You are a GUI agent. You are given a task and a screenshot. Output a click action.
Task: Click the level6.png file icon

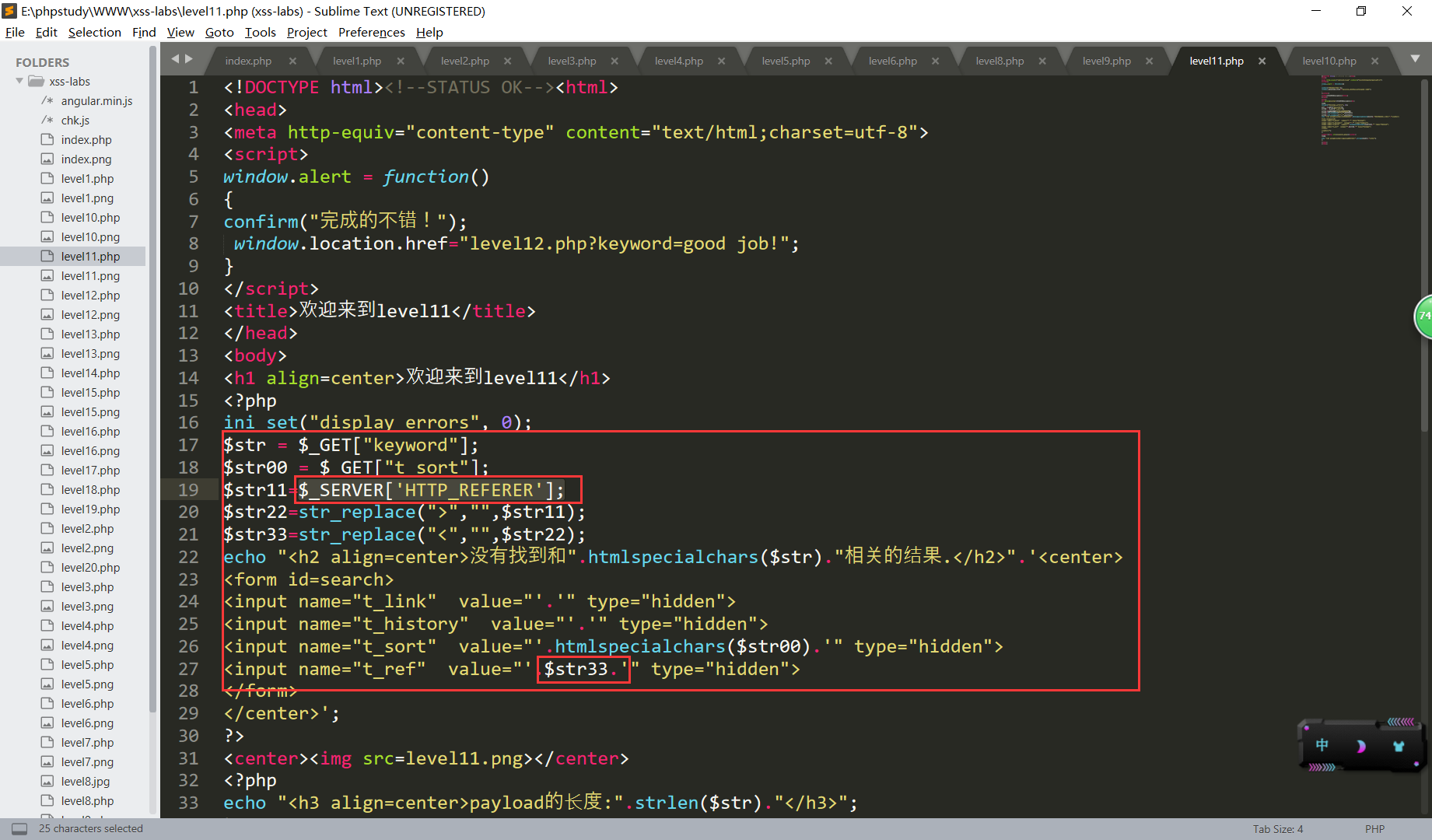coord(47,723)
